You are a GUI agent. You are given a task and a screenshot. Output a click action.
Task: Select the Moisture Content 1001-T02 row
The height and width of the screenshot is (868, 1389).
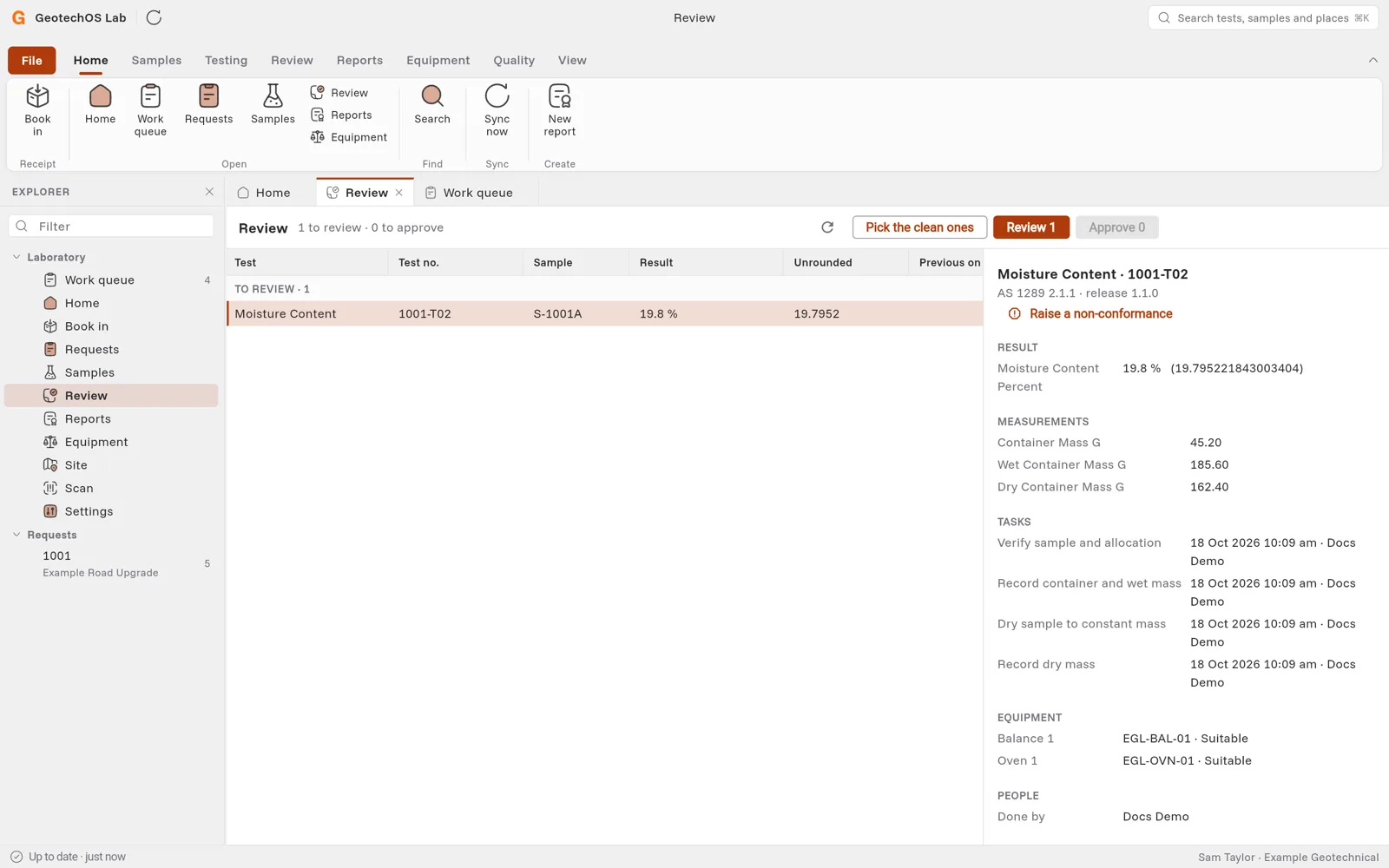[605, 314]
